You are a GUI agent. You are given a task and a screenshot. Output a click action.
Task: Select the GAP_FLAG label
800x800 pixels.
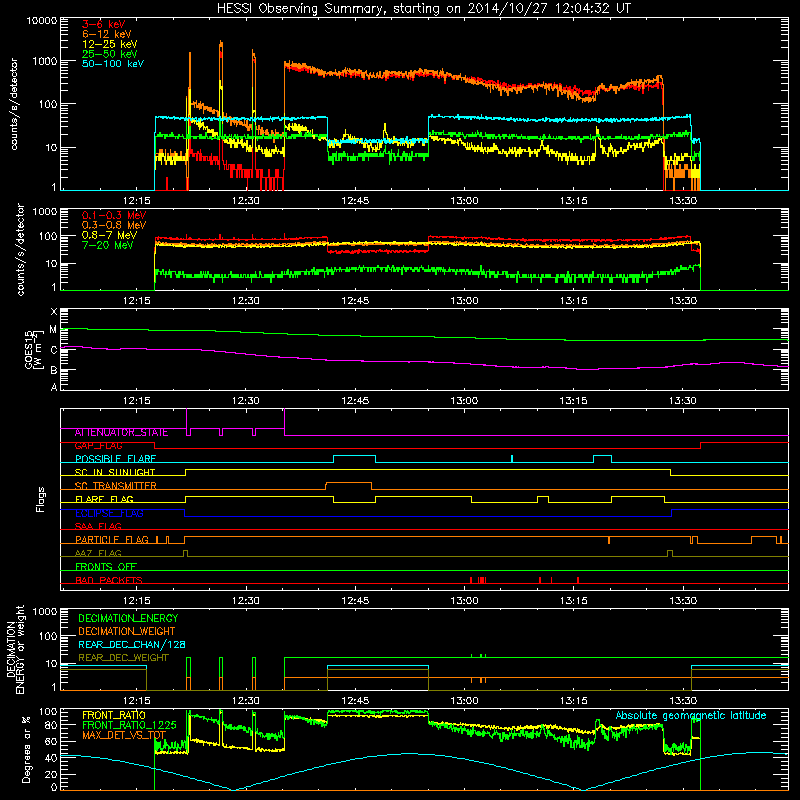click(98, 445)
